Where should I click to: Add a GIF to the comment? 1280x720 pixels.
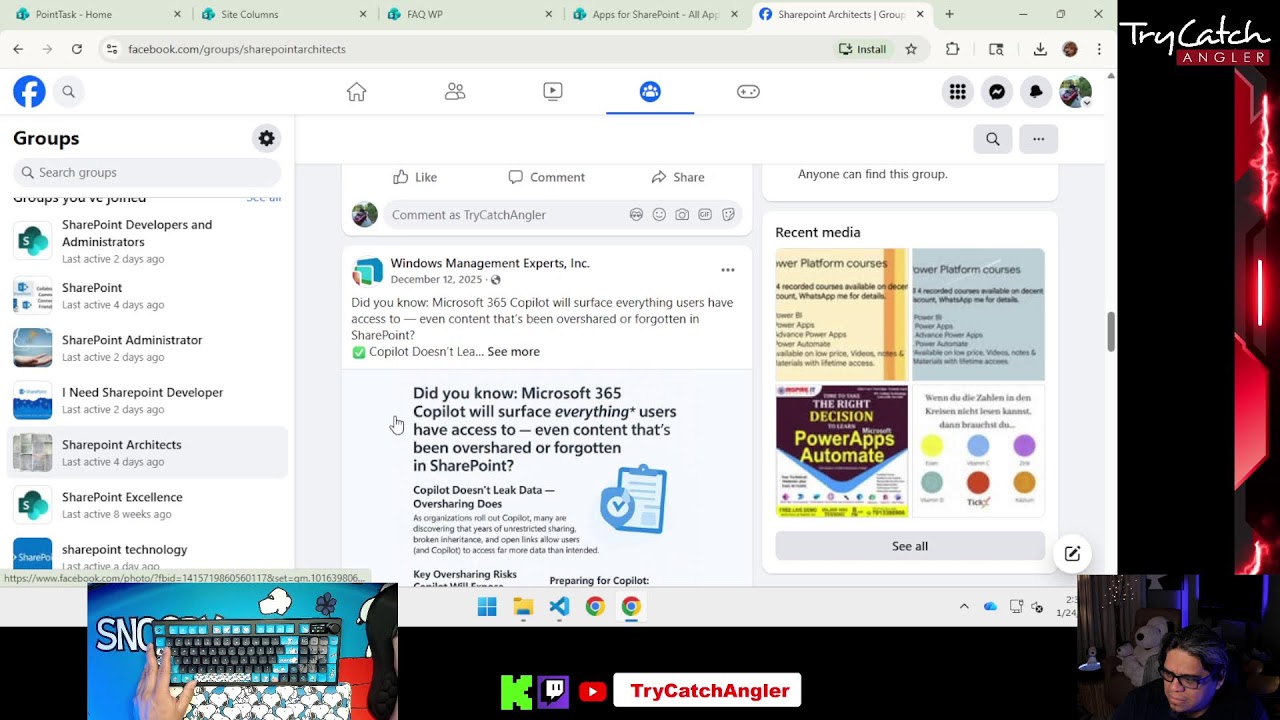(x=705, y=215)
